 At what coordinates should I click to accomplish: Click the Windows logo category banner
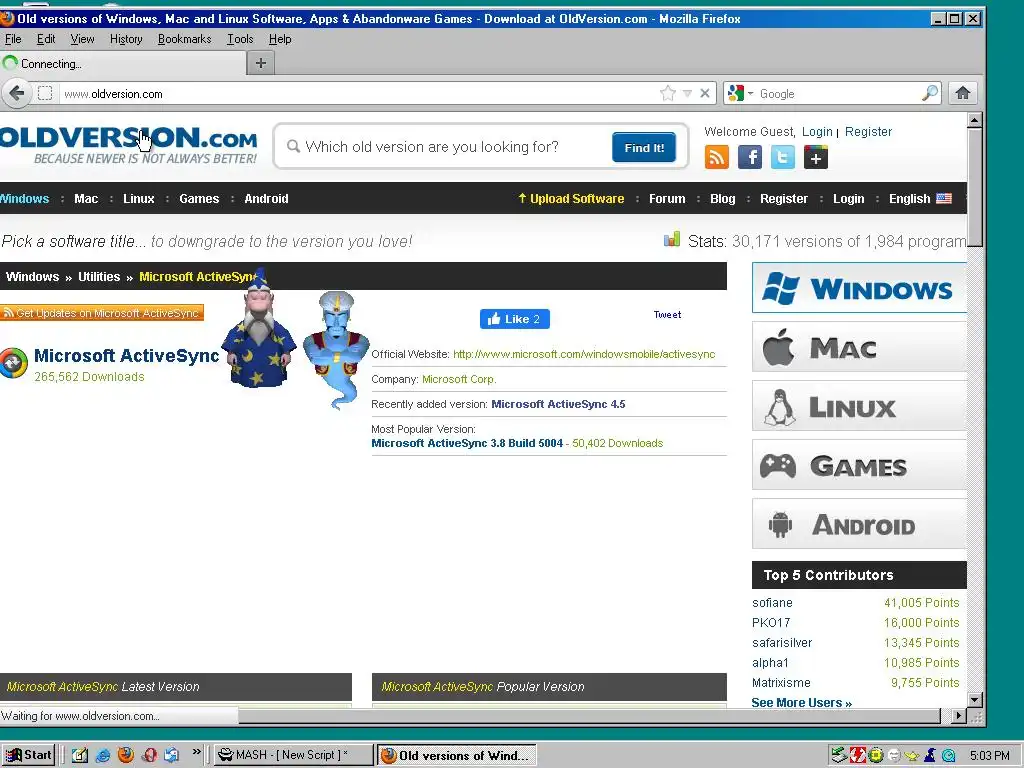point(859,288)
